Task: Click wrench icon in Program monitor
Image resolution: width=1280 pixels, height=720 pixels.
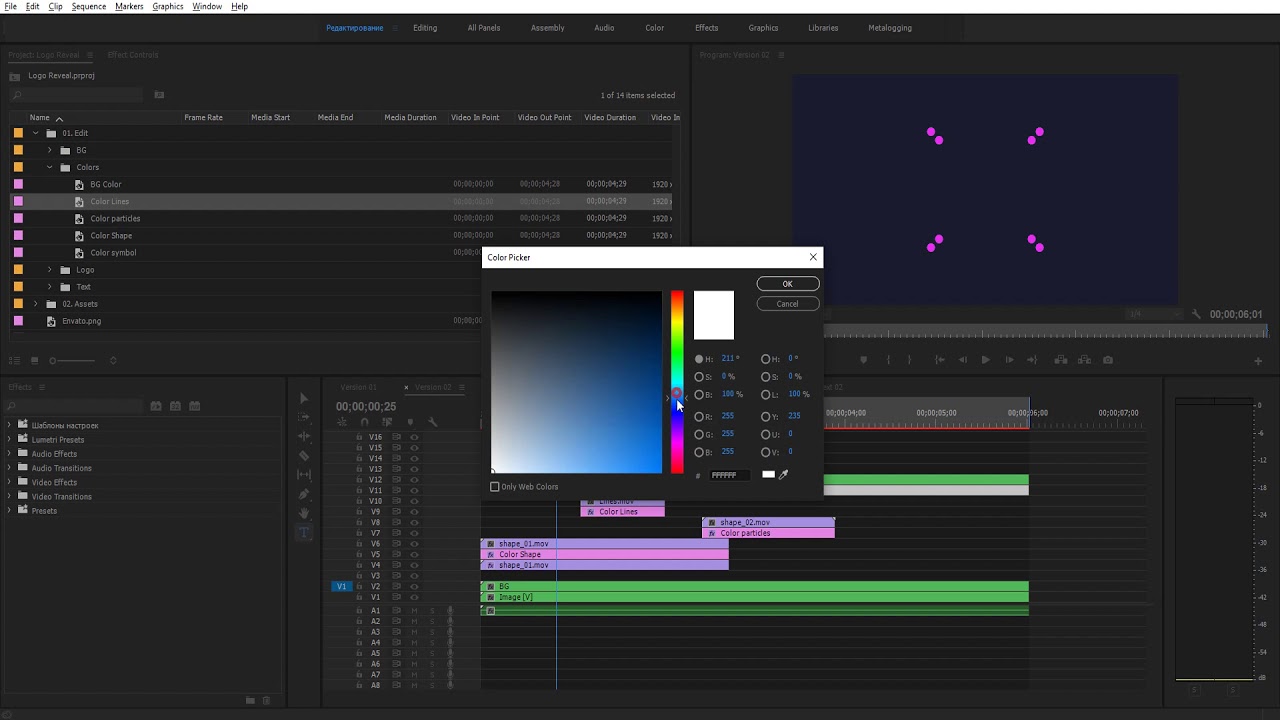Action: 1196,314
